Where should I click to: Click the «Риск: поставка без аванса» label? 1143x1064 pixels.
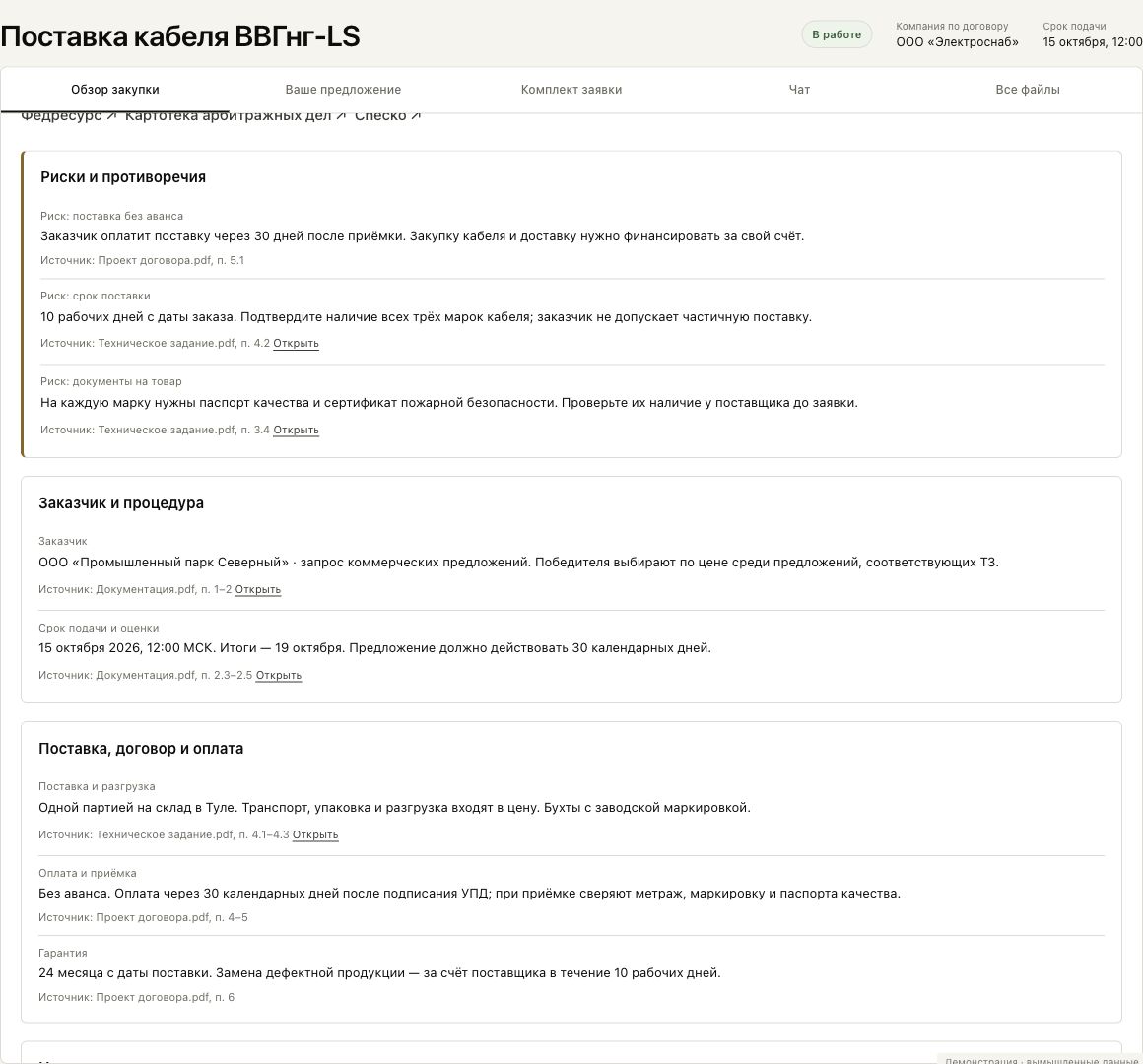point(111,217)
